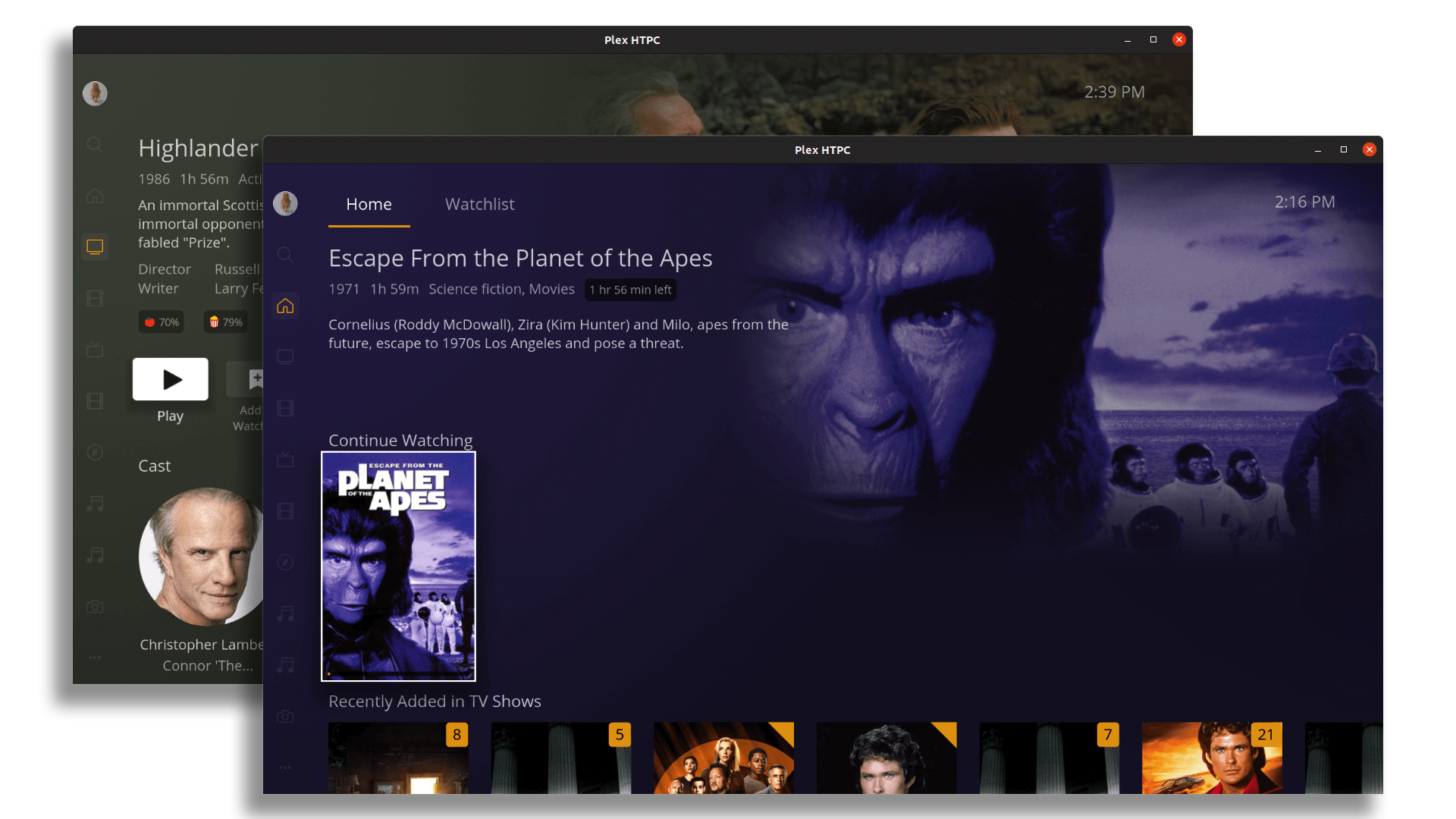
Task: Play Highlander with the Play button
Action: pos(171,379)
